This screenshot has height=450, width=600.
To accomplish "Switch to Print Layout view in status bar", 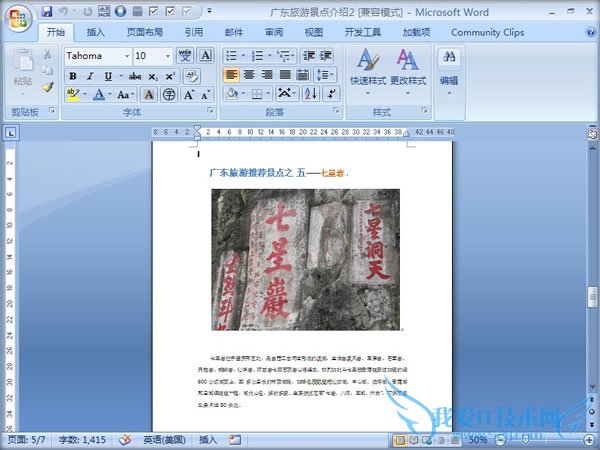I will [400, 440].
